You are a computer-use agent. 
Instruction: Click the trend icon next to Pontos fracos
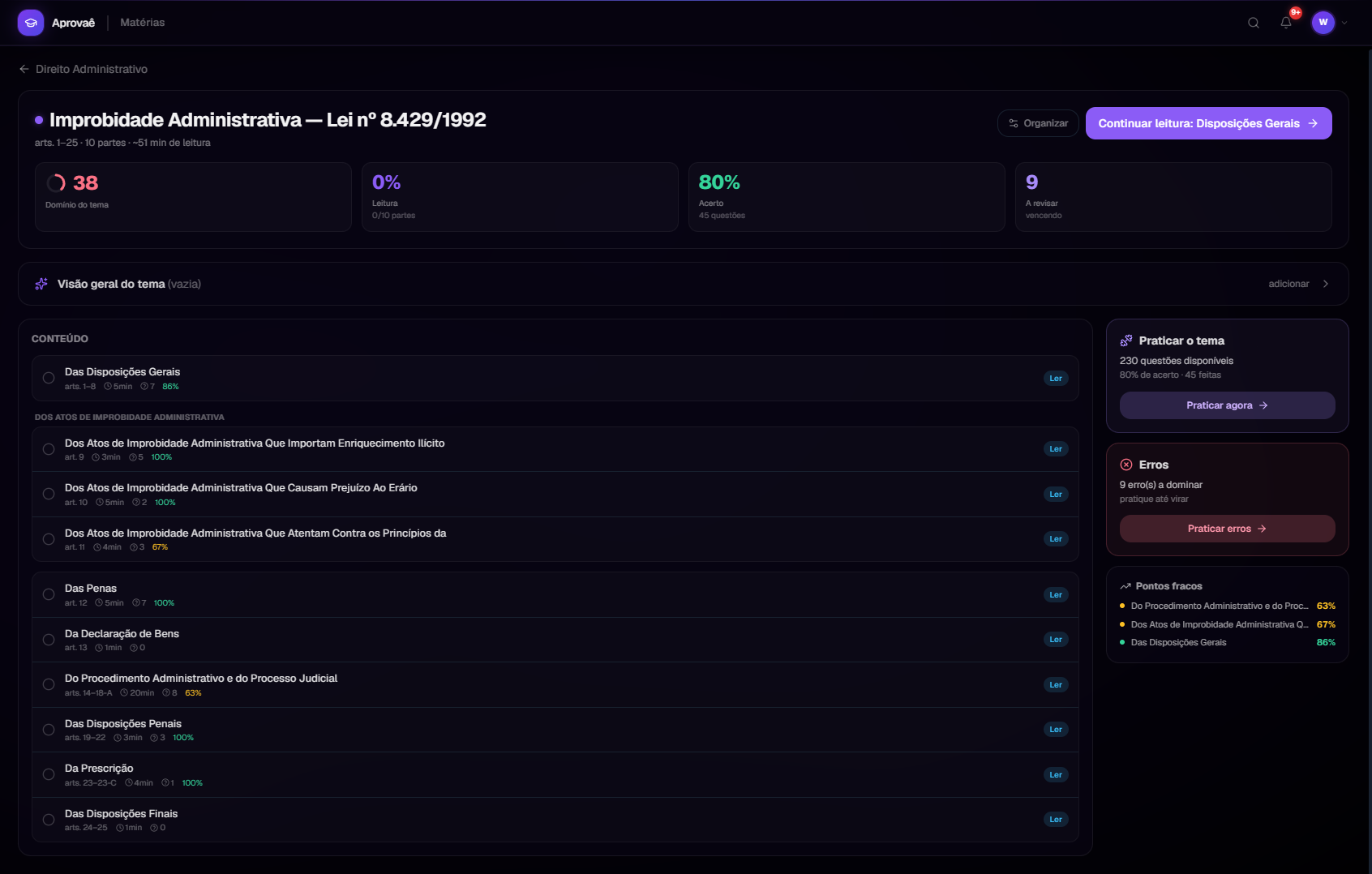[x=1125, y=586]
